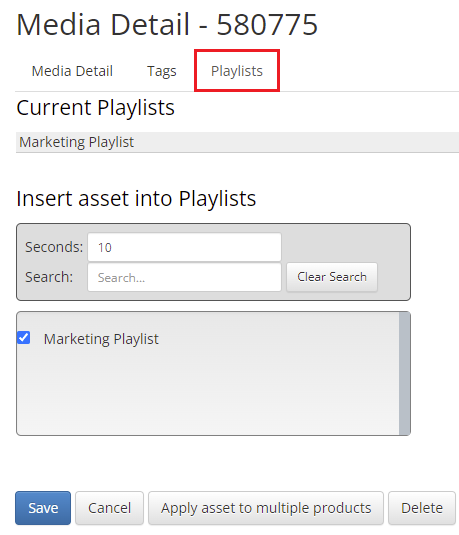Uncheck the Marketing Playlist checkbox

pos(24,338)
